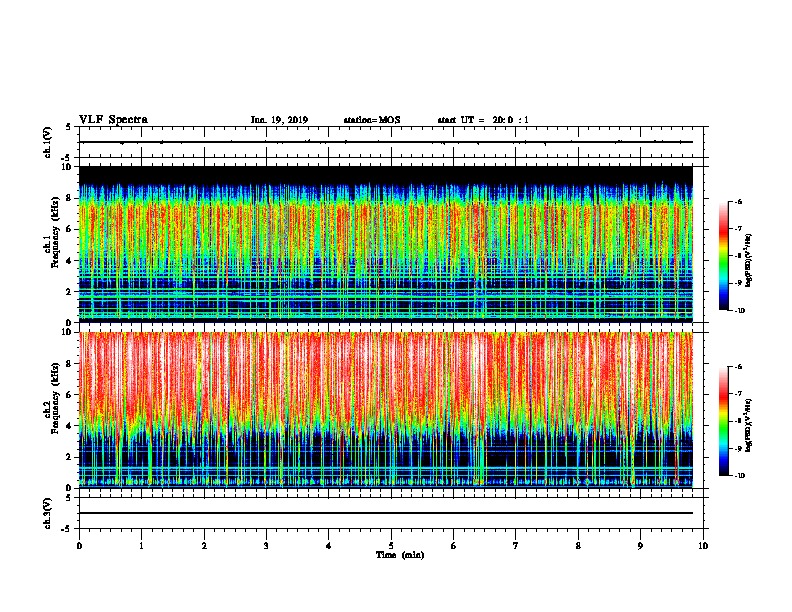Viewport: 792px width, 612px height.
Task: Select the "Jan. 19, 2019" date text
Action: coord(279,120)
